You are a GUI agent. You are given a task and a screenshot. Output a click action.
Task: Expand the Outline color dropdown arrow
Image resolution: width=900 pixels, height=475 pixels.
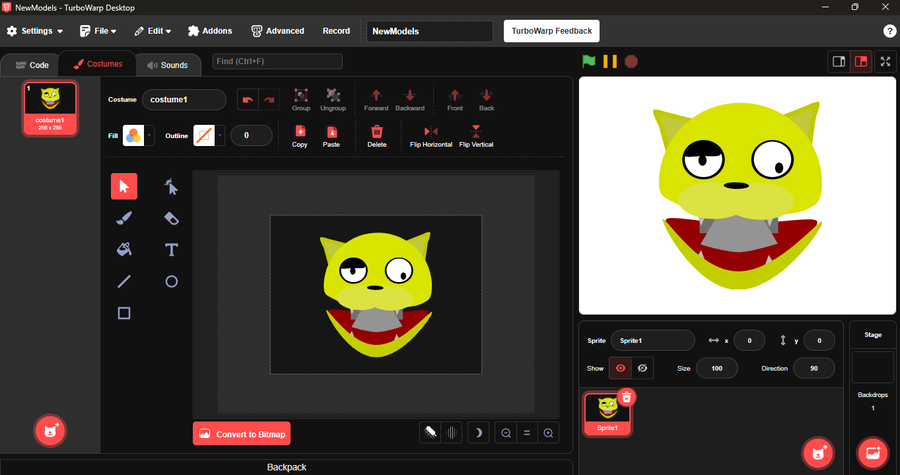coord(220,136)
